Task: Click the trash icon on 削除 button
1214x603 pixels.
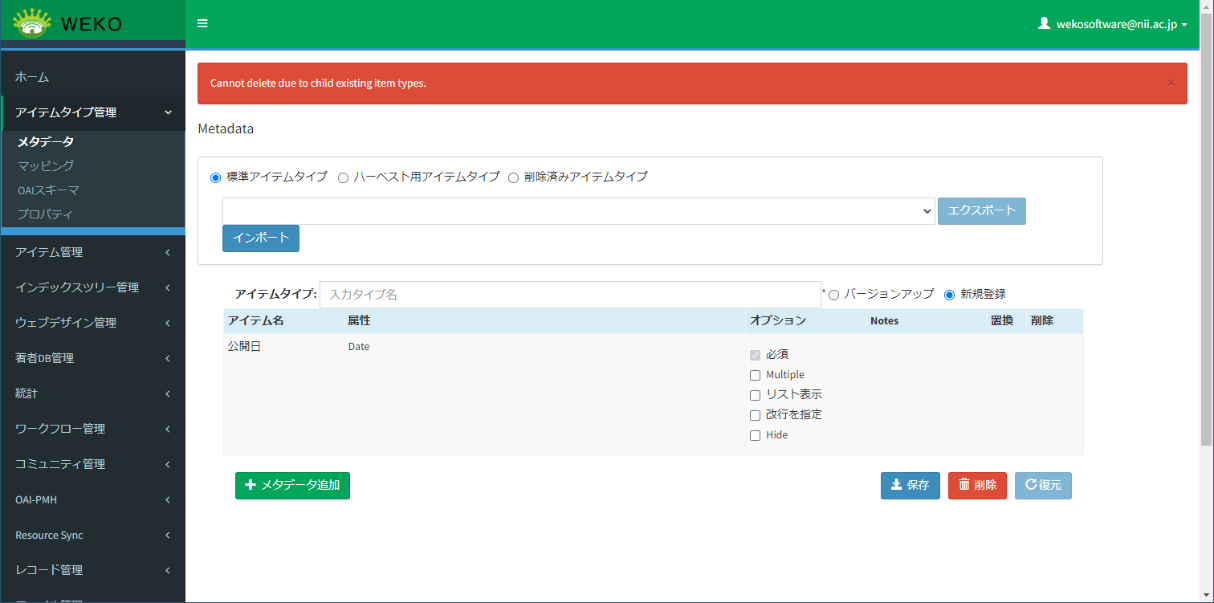Action: (964, 485)
